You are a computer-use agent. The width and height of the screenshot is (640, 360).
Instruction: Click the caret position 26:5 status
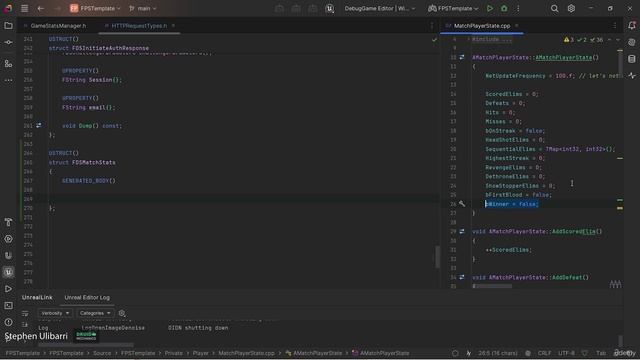coord(498,353)
